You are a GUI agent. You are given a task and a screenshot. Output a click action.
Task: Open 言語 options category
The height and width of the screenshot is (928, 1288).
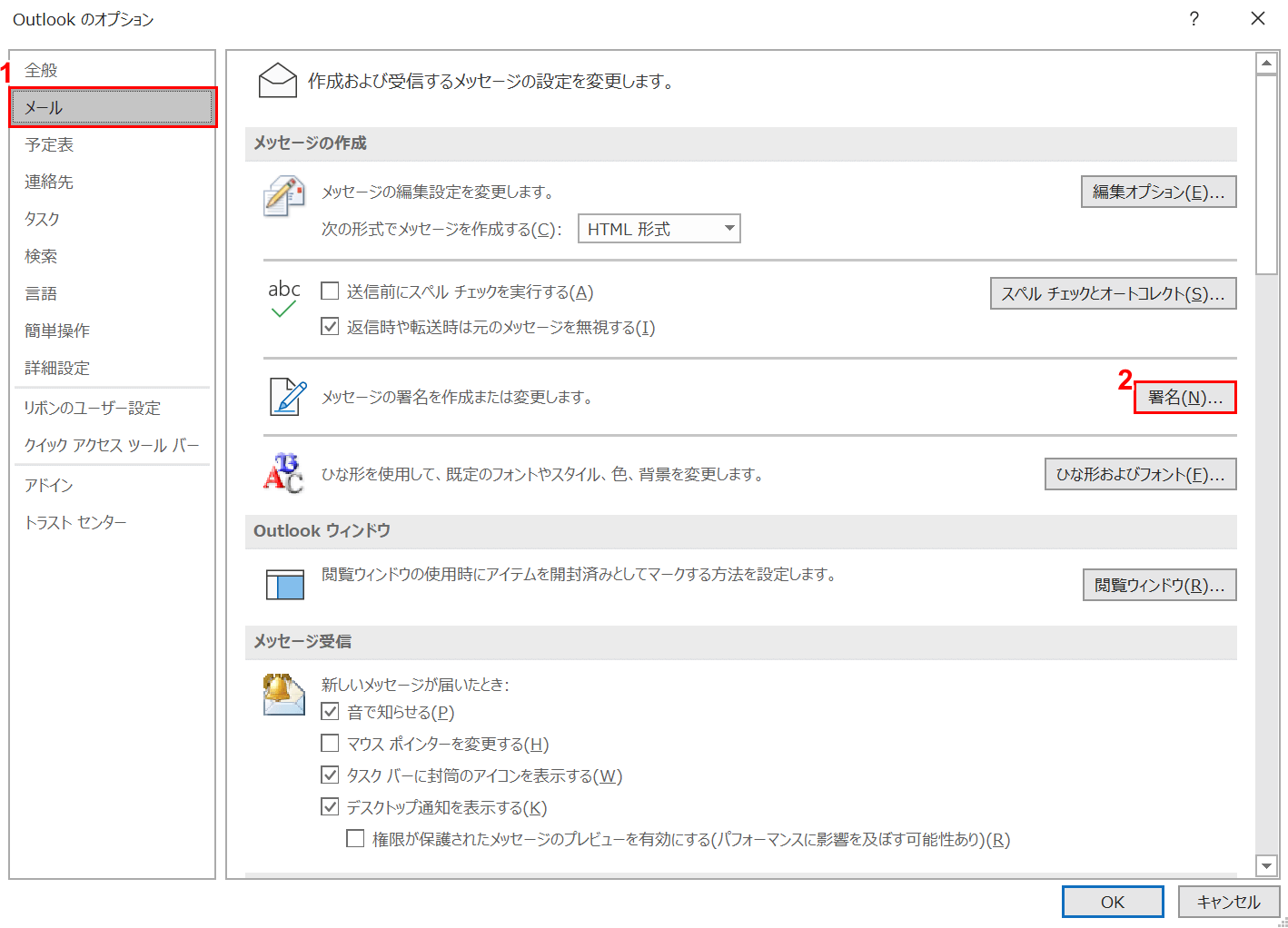click(113, 293)
